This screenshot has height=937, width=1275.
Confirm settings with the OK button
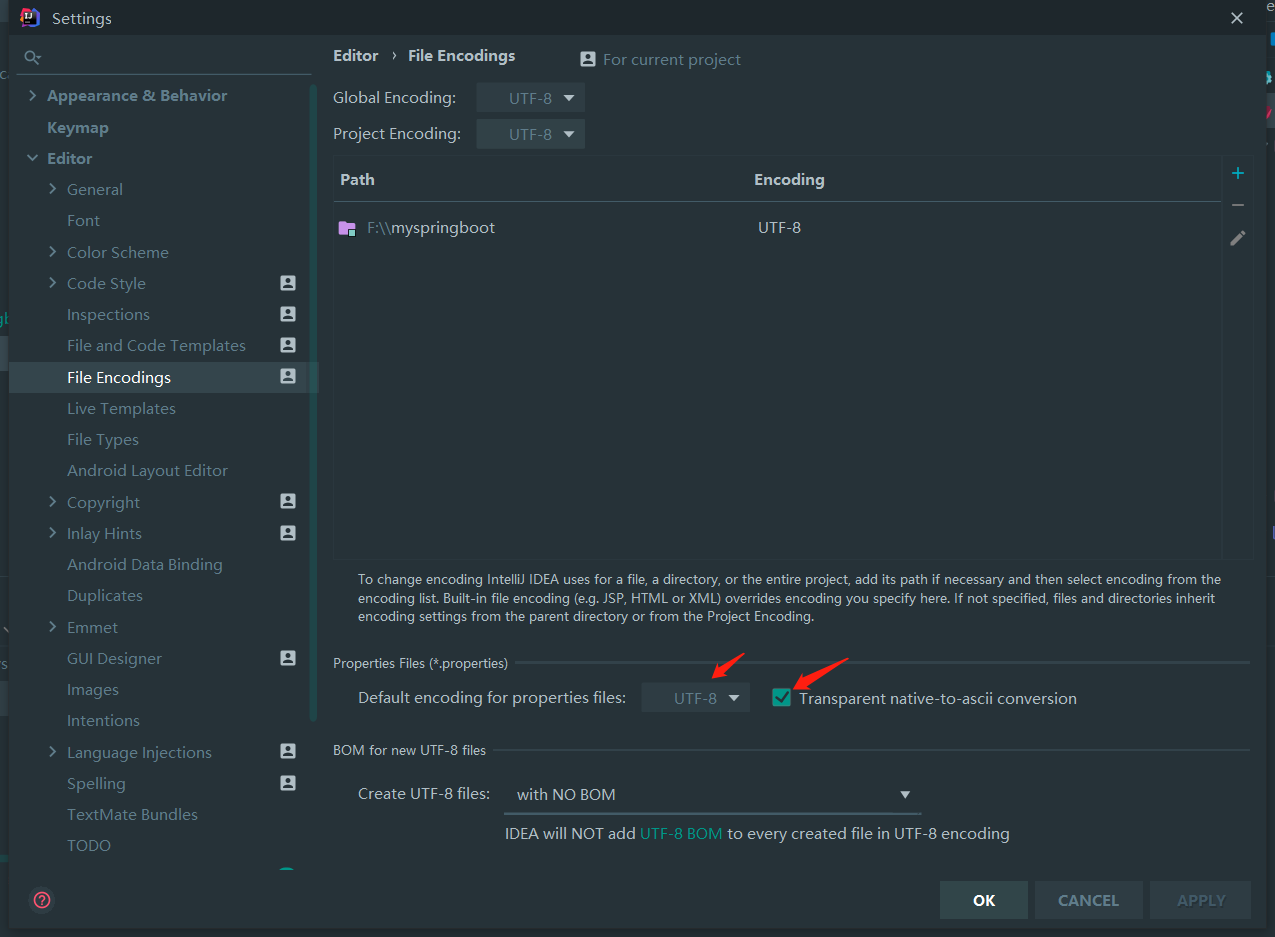tap(983, 899)
